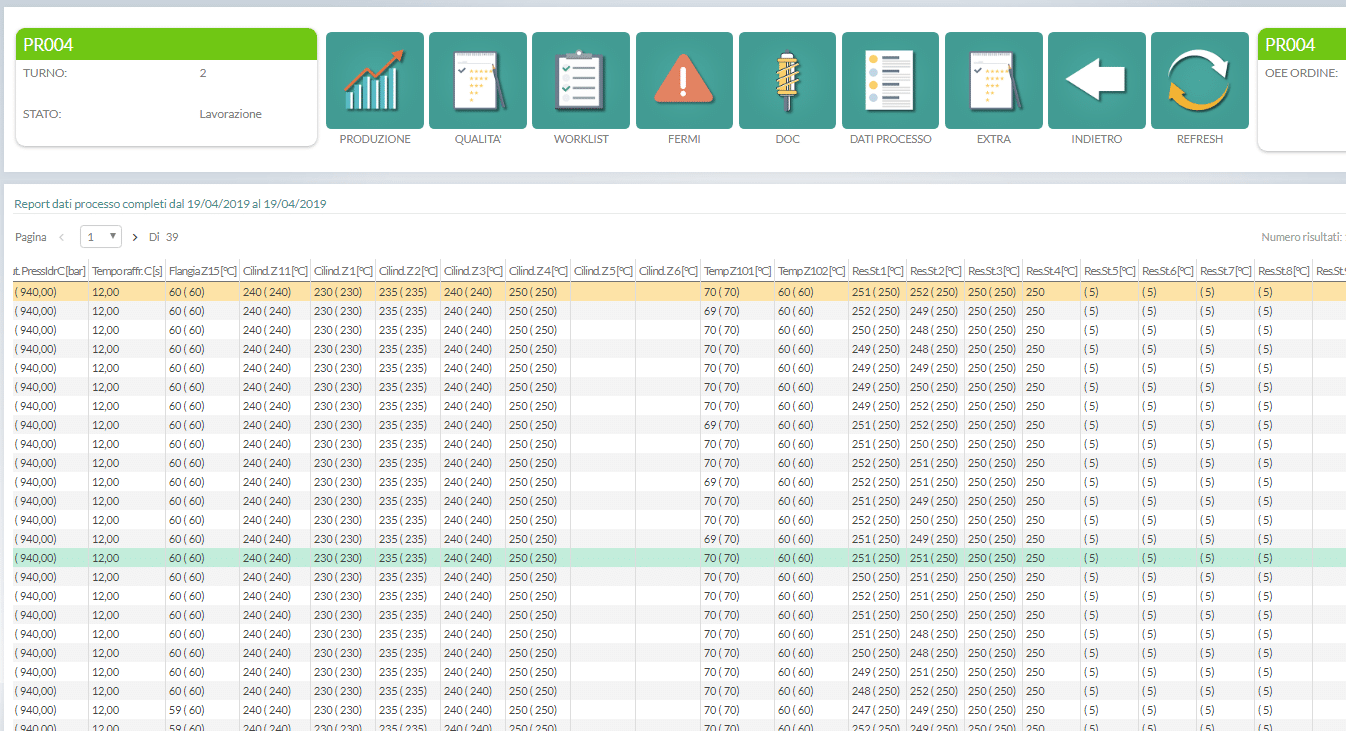Select the green highlighted table row
This screenshot has width=1346, height=731.
coord(679,558)
